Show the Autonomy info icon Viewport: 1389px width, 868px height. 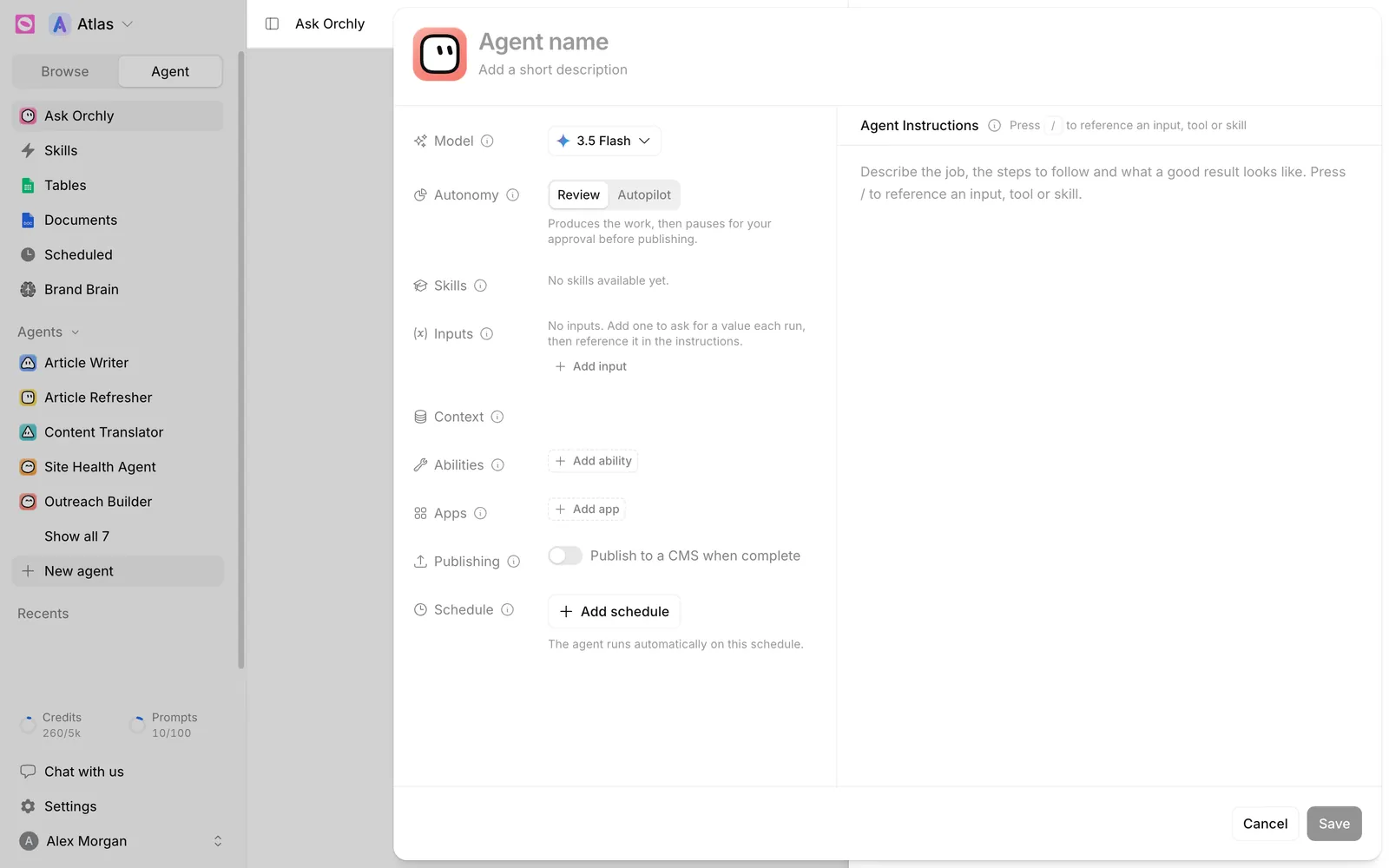pos(513,195)
